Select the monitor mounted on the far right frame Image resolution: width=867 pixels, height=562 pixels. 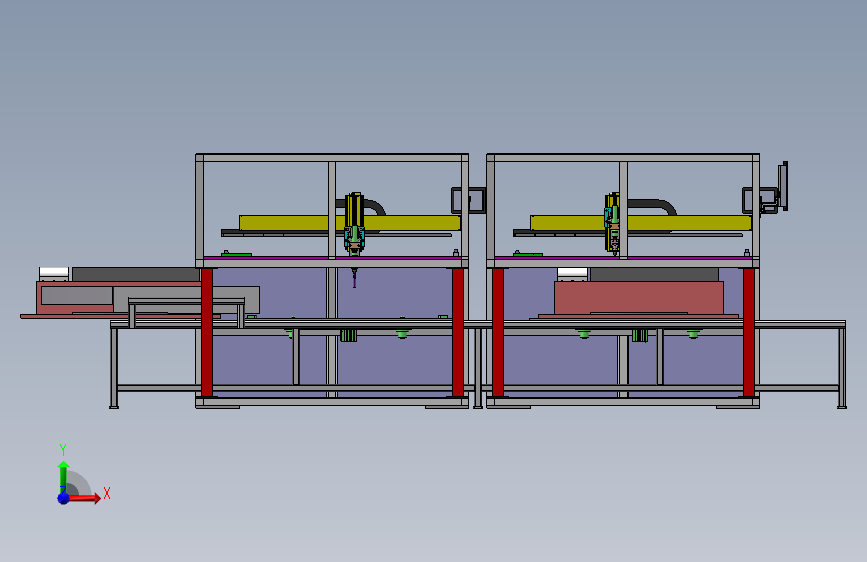tap(782, 186)
